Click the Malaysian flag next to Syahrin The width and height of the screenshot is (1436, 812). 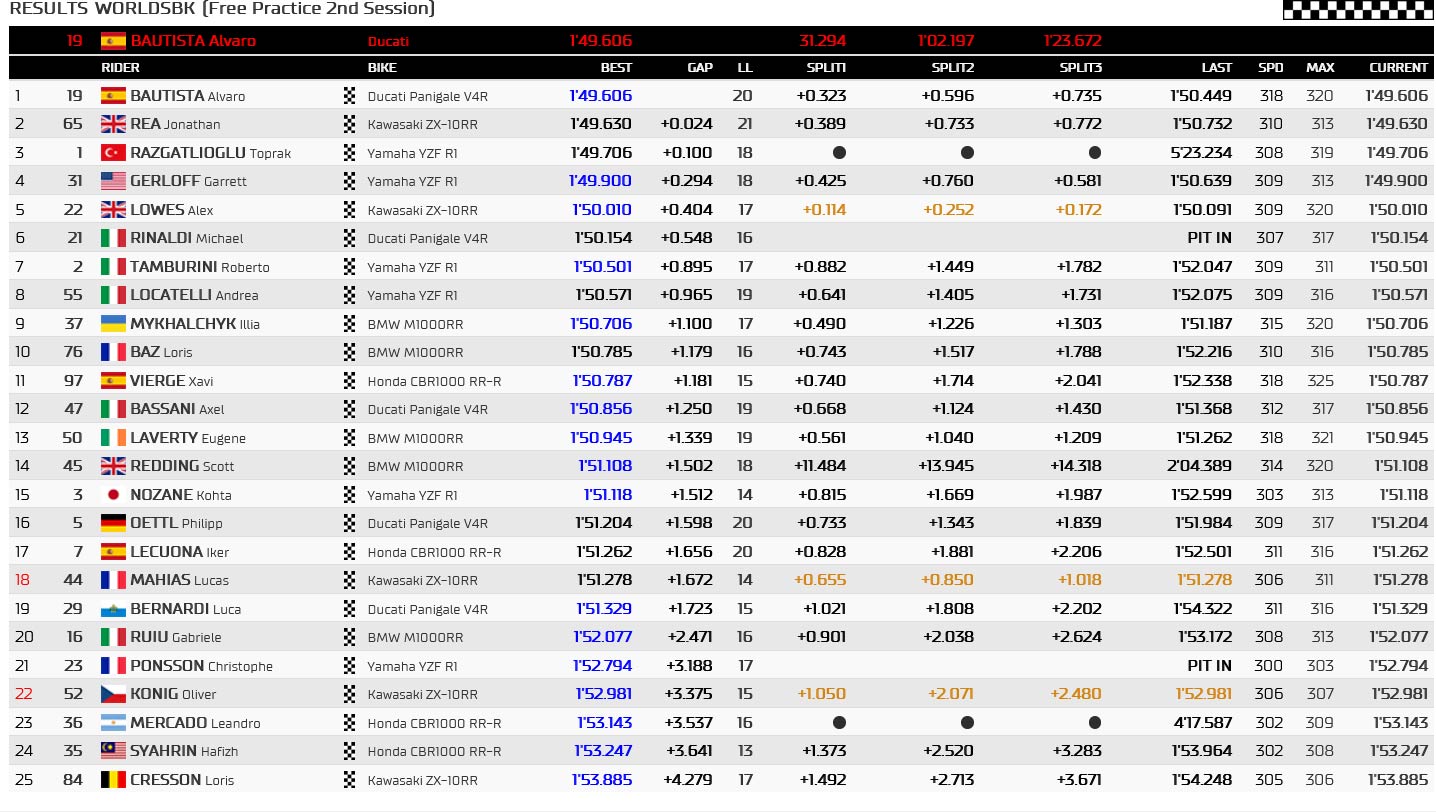pyautogui.click(x=113, y=751)
